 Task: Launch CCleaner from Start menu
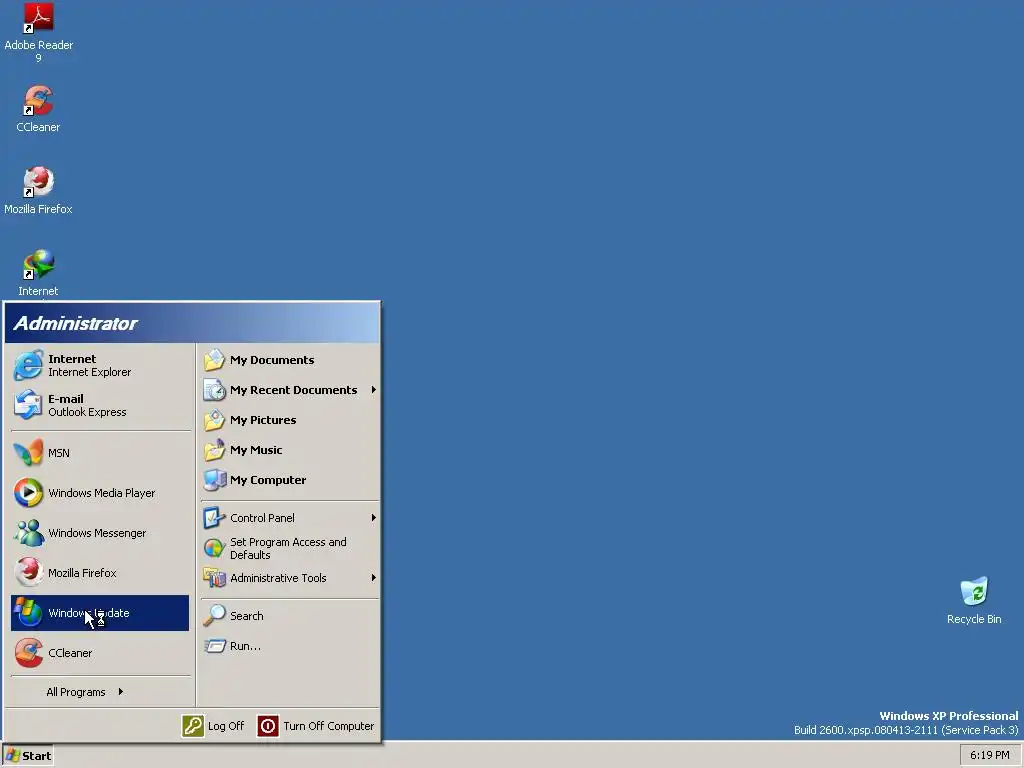pyautogui.click(x=100, y=652)
